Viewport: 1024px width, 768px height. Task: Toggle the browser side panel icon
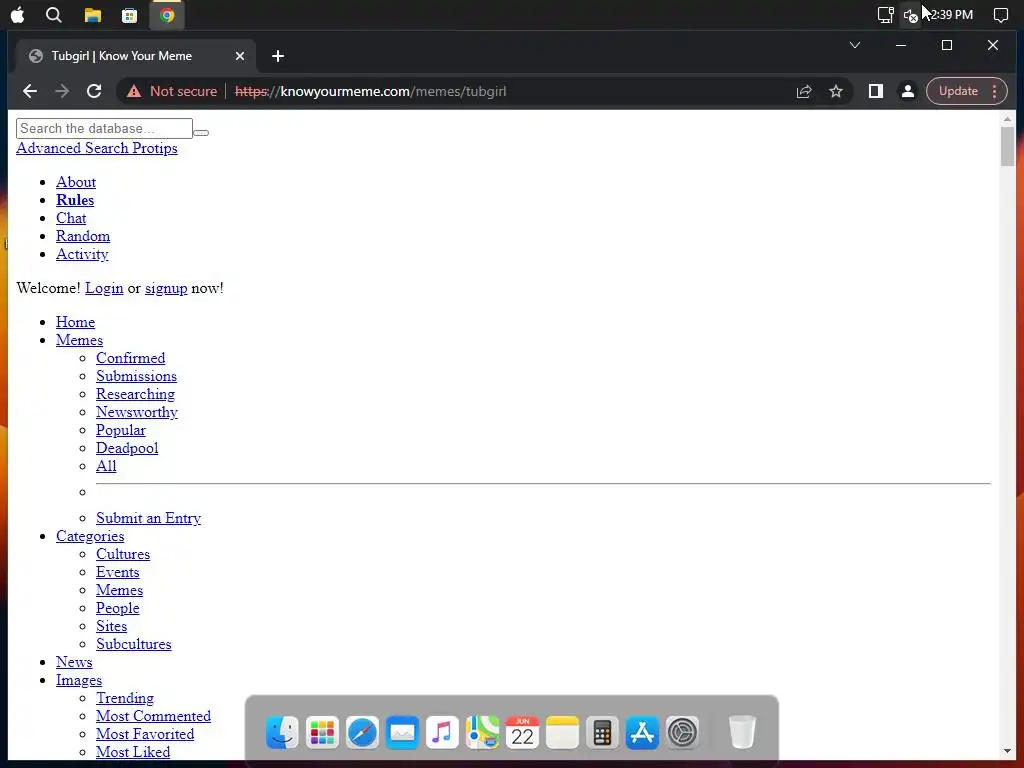(876, 91)
